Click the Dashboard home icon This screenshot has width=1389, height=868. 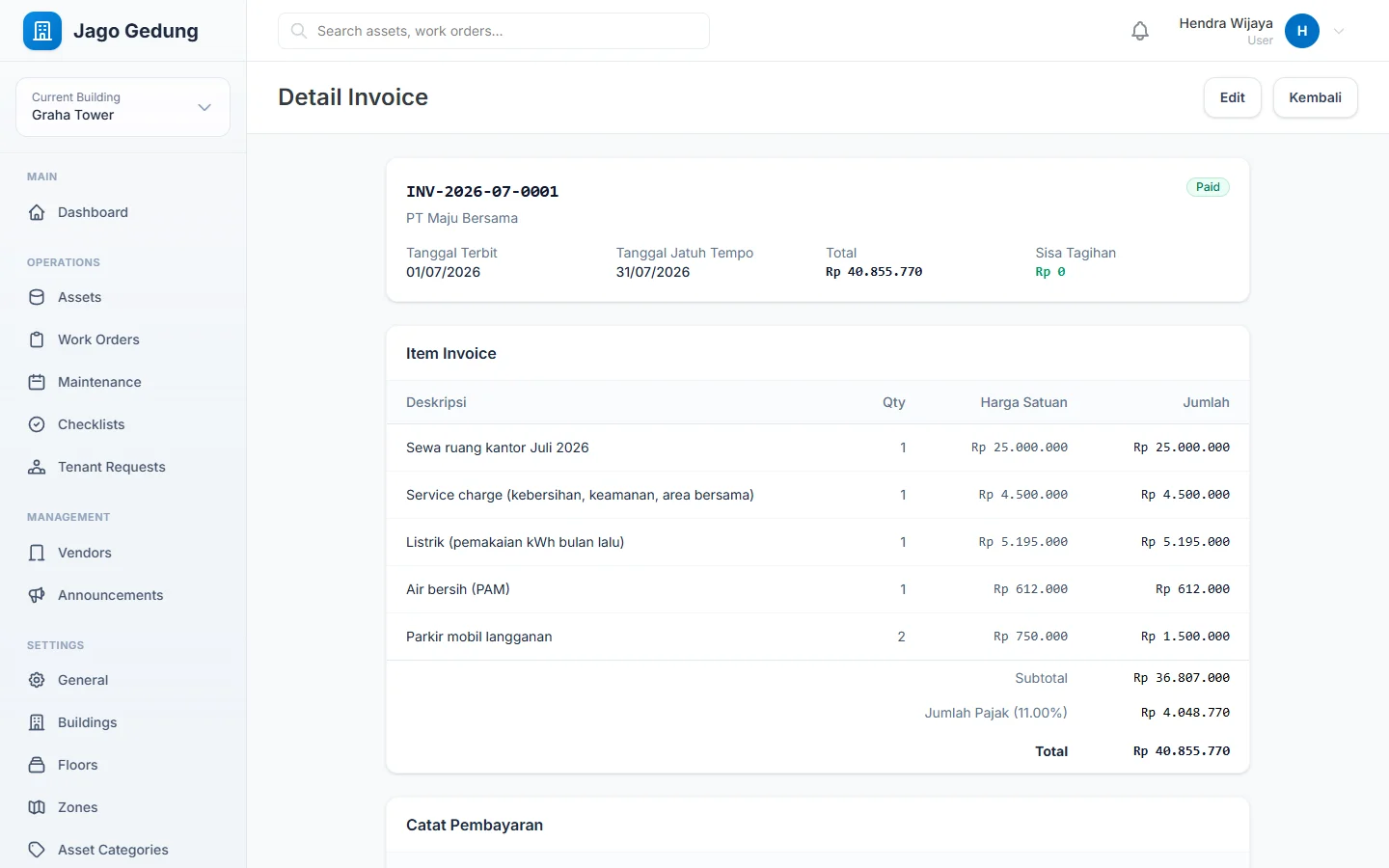point(37,212)
